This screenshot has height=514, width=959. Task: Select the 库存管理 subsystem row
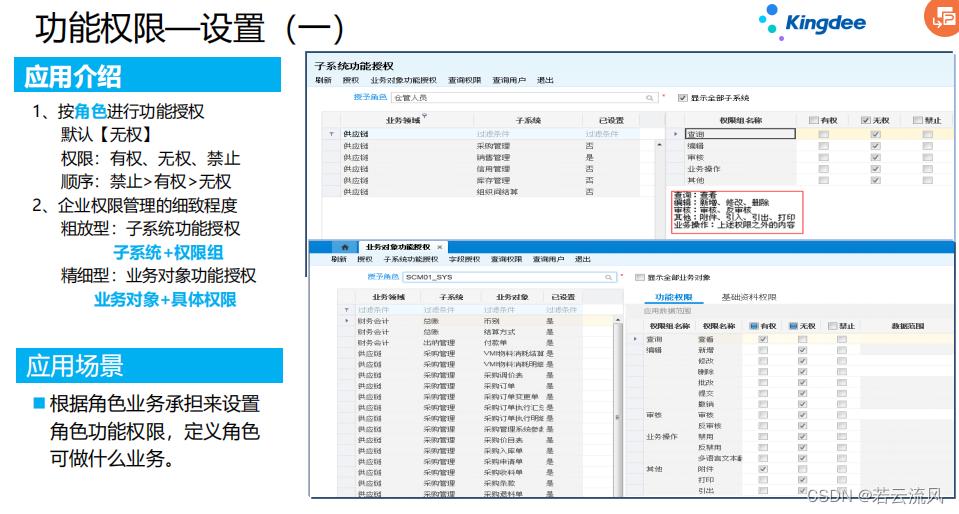click(481, 181)
